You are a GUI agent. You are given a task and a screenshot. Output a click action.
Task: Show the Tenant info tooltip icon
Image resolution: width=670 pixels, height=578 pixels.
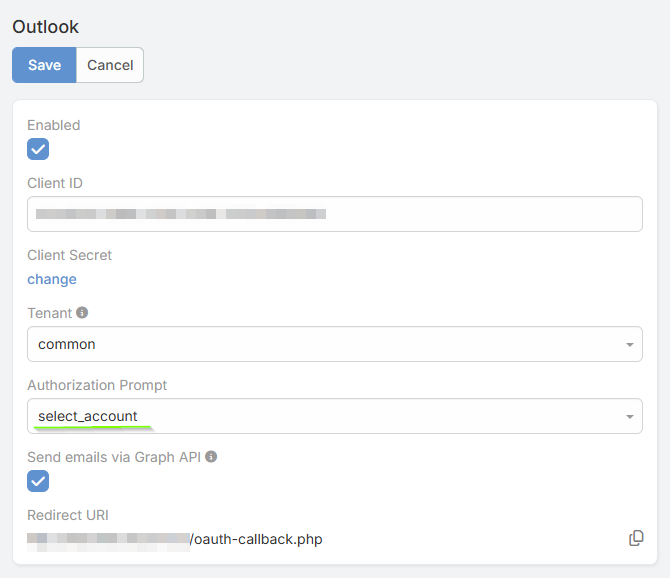(x=82, y=313)
